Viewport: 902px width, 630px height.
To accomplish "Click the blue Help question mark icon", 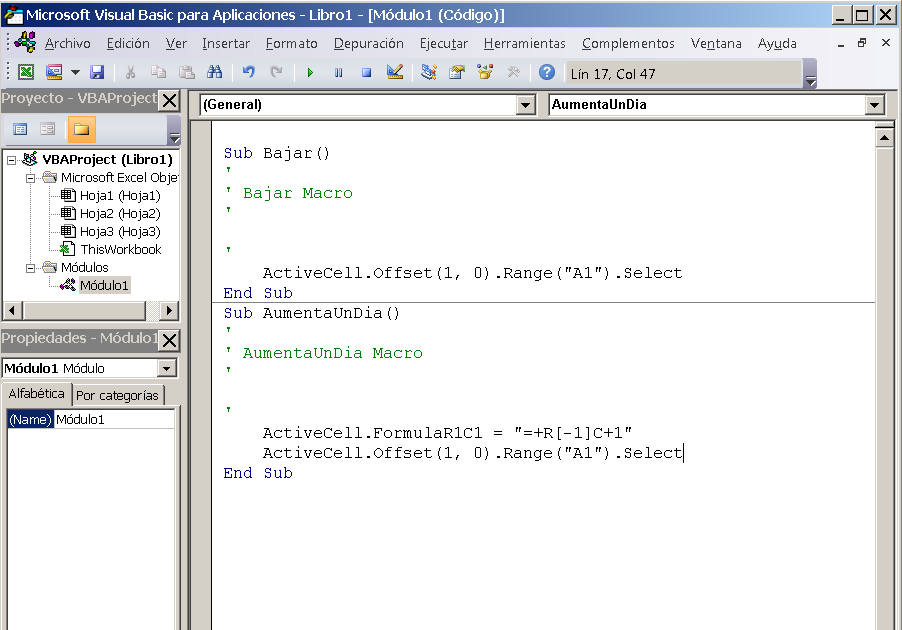I will [x=546, y=72].
